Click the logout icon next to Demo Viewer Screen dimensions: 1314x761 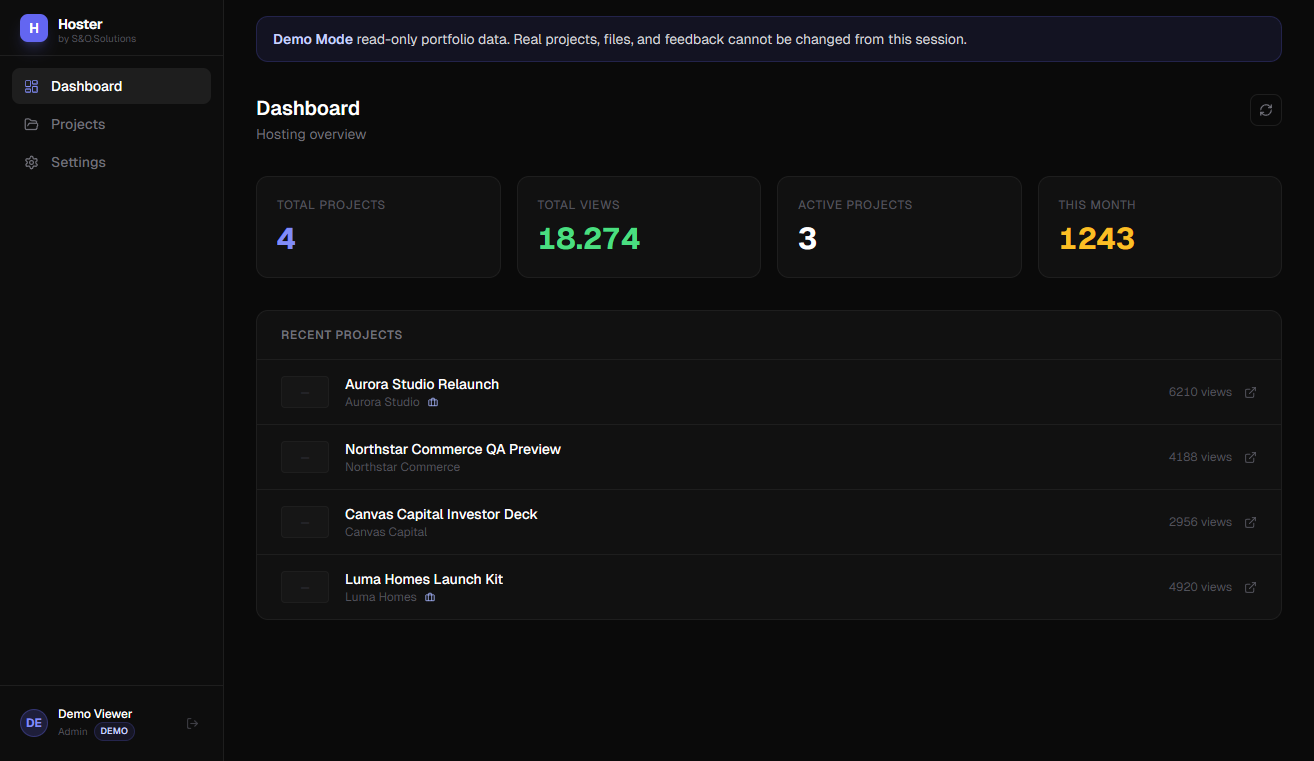(x=193, y=724)
